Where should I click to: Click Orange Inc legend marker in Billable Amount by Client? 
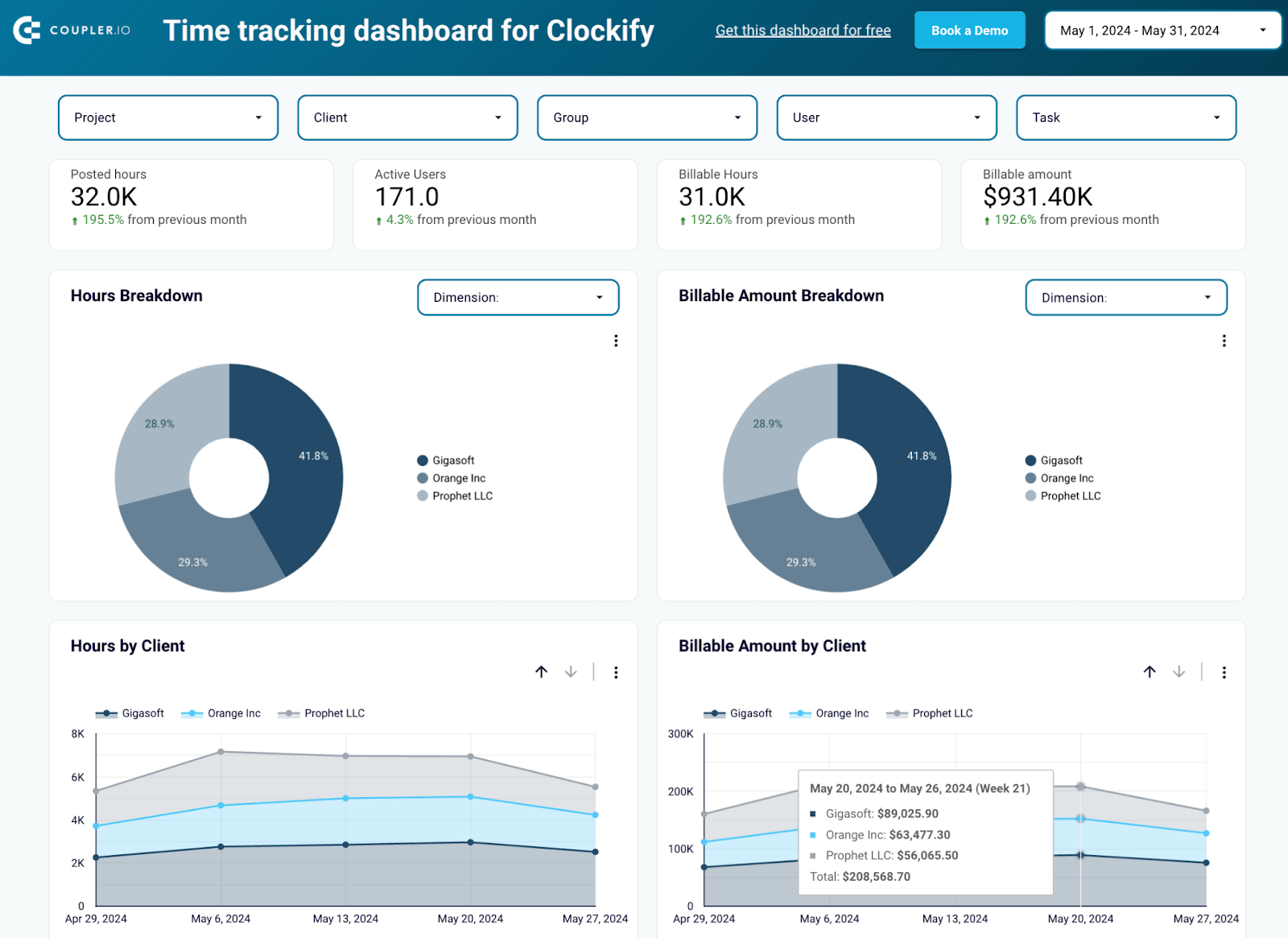(x=800, y=713)
